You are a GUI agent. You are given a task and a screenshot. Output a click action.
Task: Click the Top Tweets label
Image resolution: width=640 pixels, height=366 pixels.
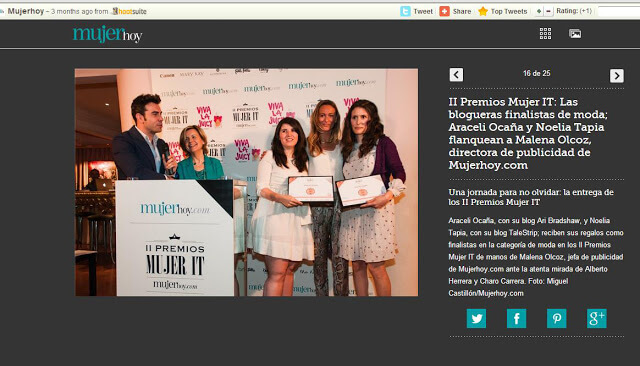click(509, 11)
